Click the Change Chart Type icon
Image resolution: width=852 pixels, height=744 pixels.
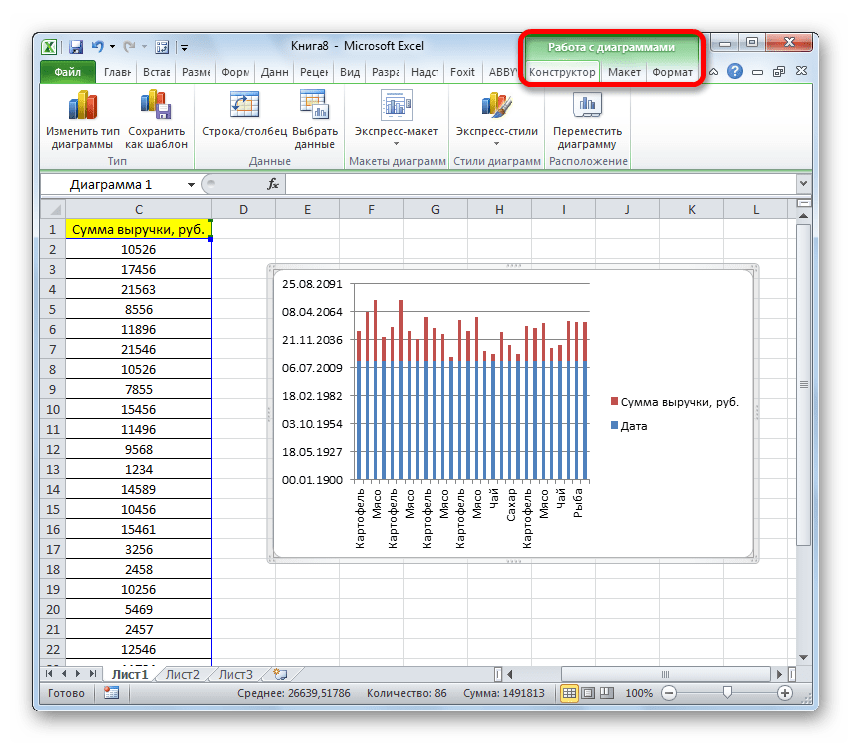[x=82, y=106]
